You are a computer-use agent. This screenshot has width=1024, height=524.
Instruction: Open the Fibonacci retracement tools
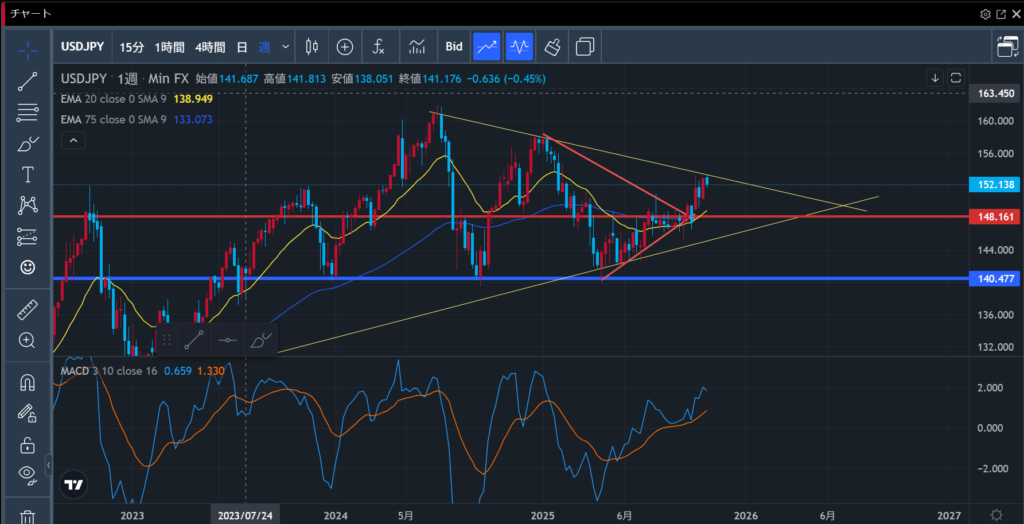point(28,113)
